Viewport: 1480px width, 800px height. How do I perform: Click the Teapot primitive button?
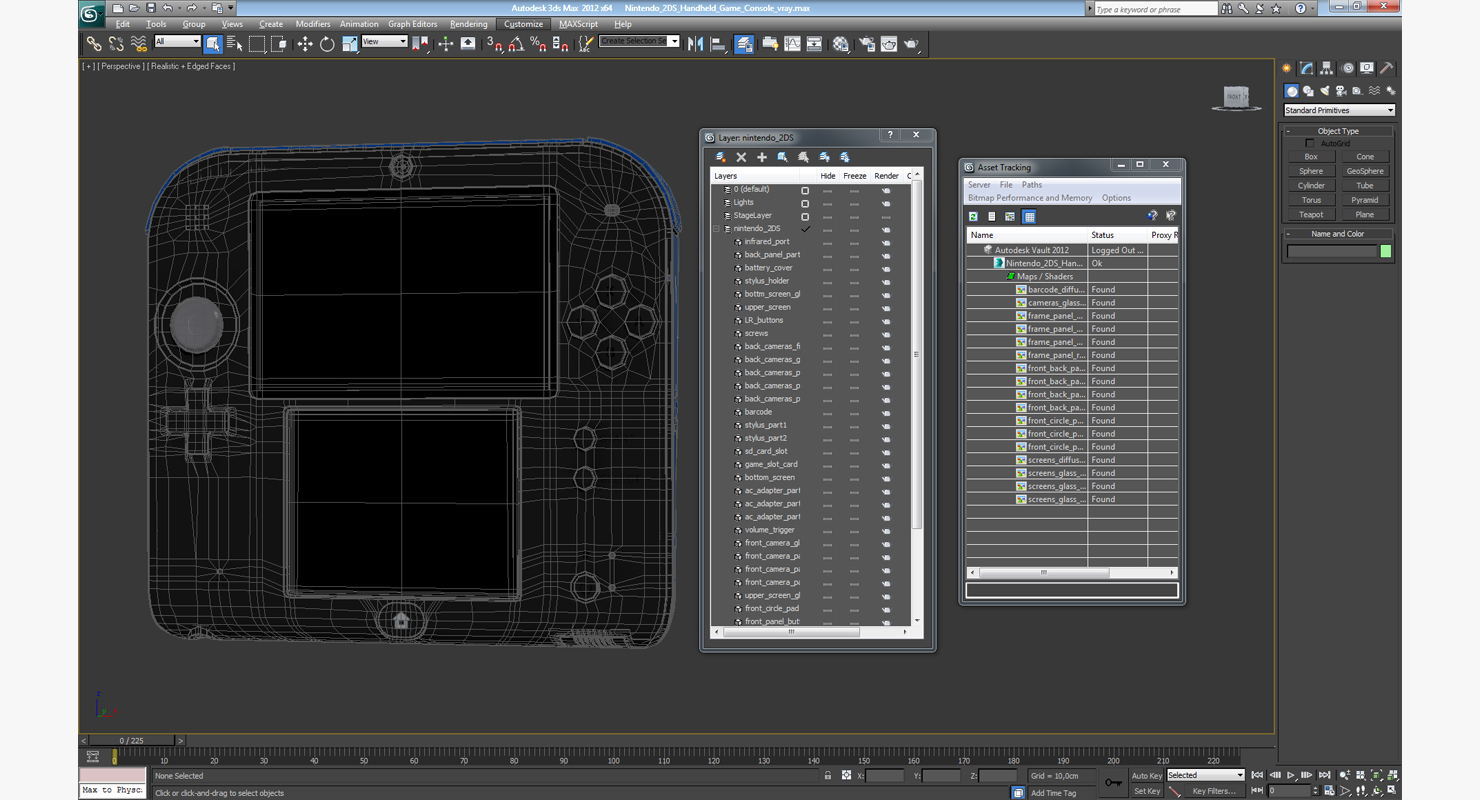click(1311, 215)
